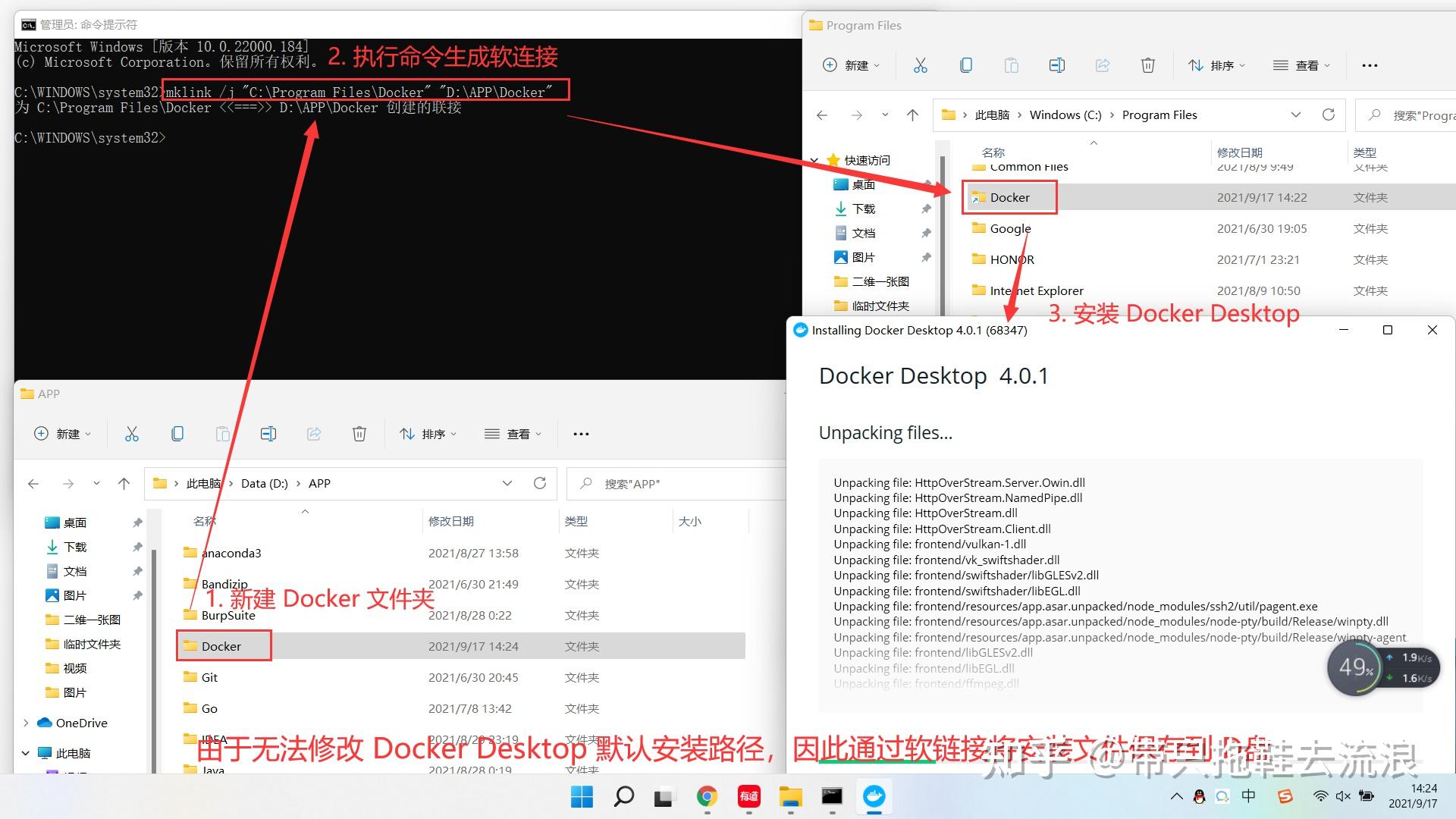
Task: Click the search box in Program Files window
Action: click(1406, 115)
